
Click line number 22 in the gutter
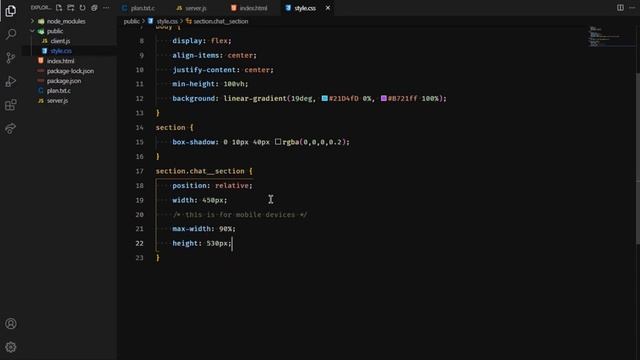140,243
